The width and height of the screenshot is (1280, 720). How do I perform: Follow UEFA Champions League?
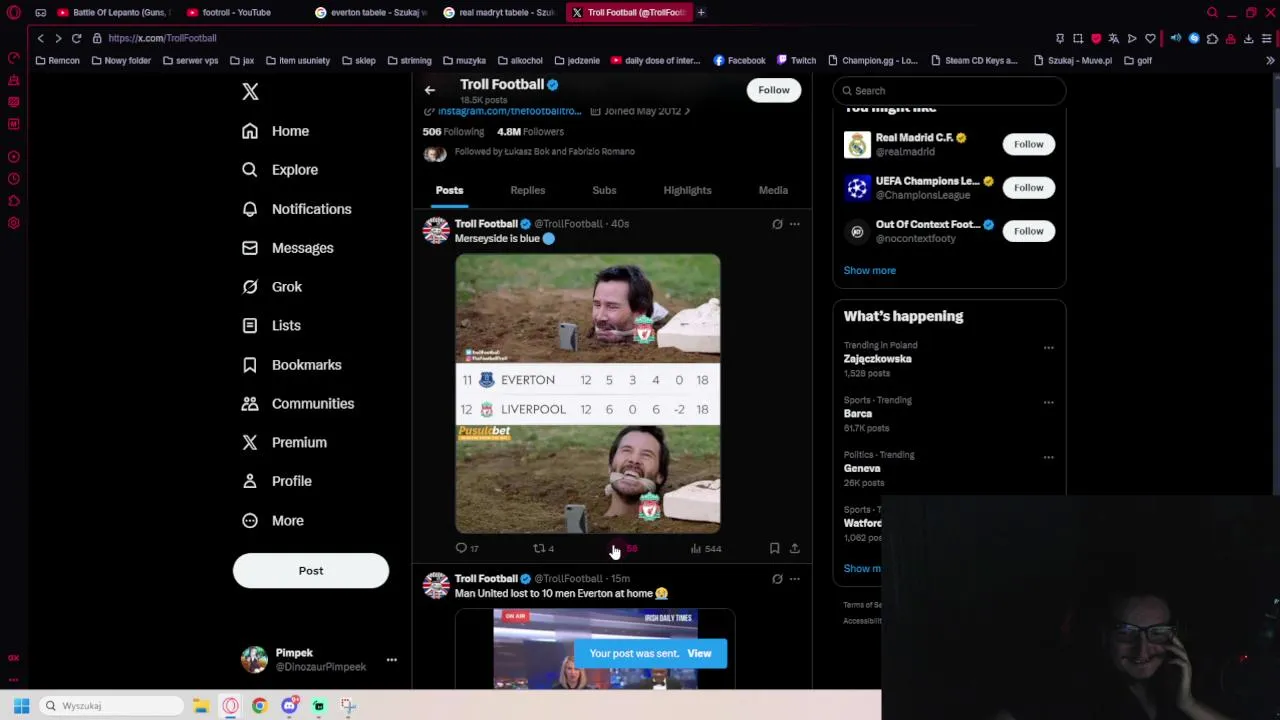(x=1028, y=188)
